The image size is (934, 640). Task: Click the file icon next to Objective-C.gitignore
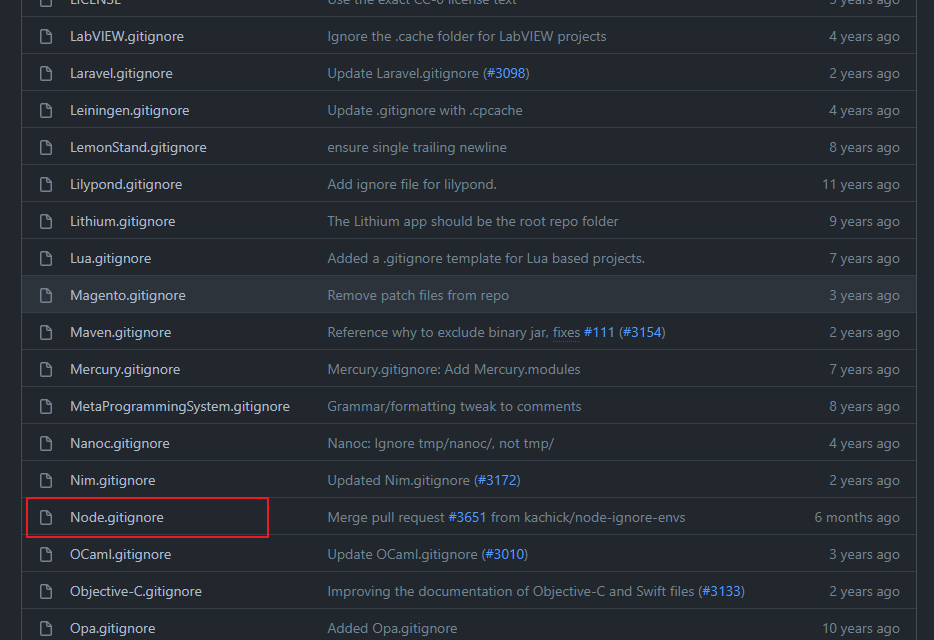46,592
